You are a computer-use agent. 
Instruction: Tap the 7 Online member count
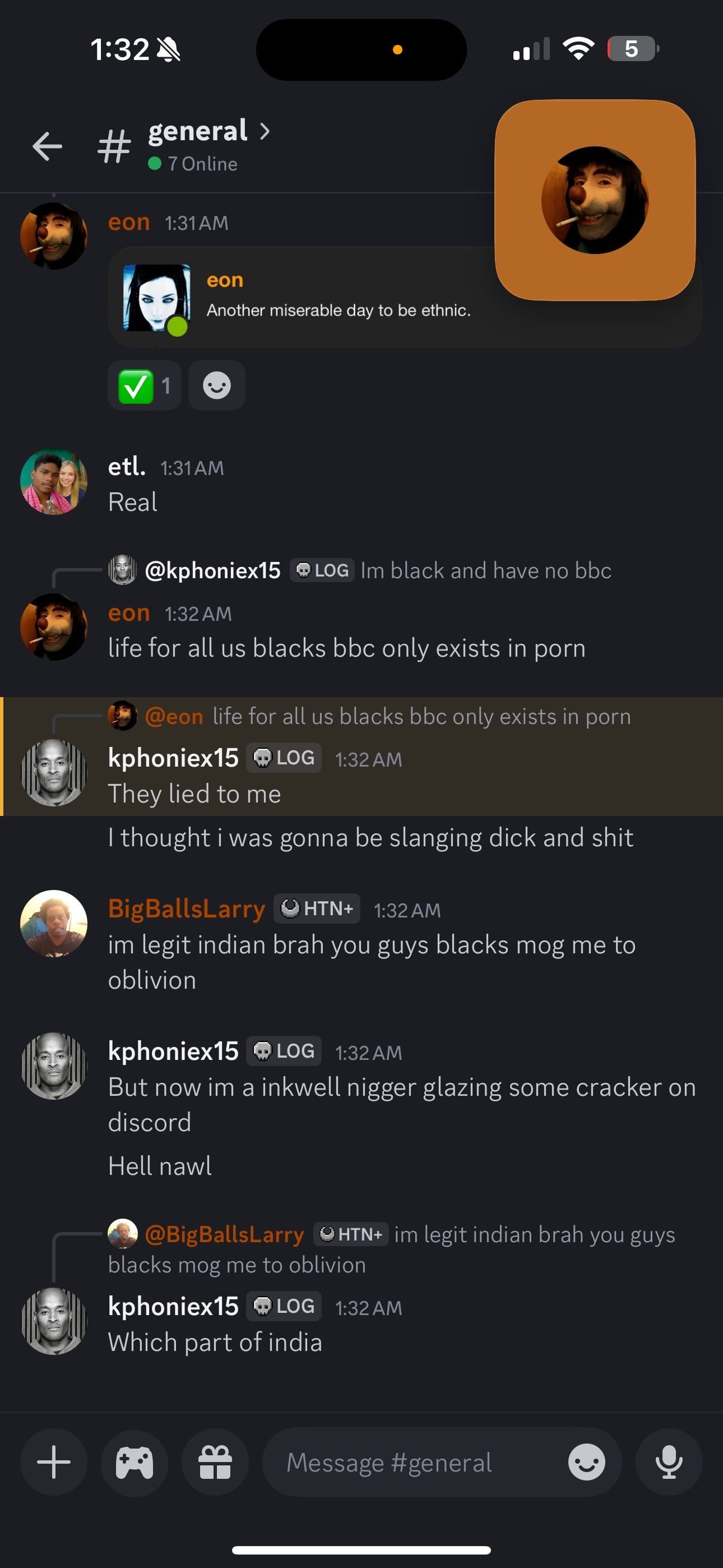click(193, 164)
